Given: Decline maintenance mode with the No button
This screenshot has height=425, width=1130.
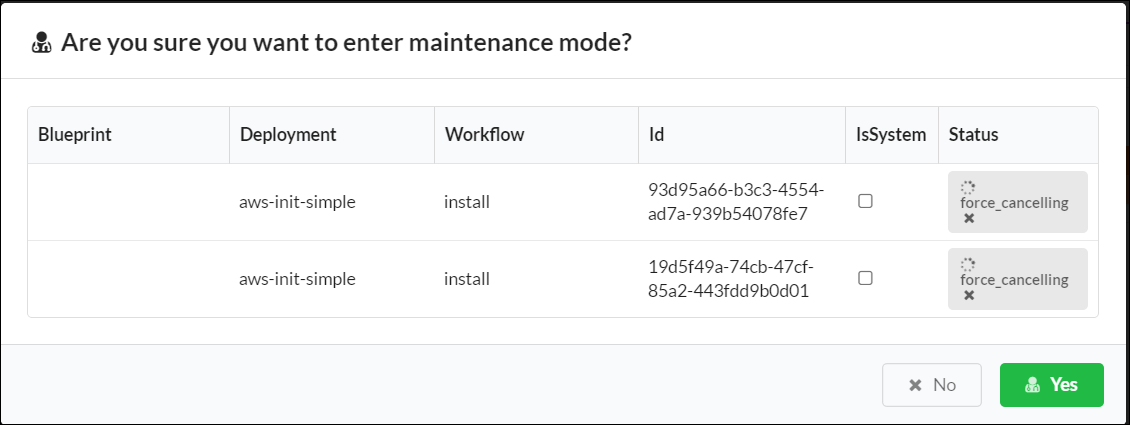Looking at the screenshot, I should 932,385.
